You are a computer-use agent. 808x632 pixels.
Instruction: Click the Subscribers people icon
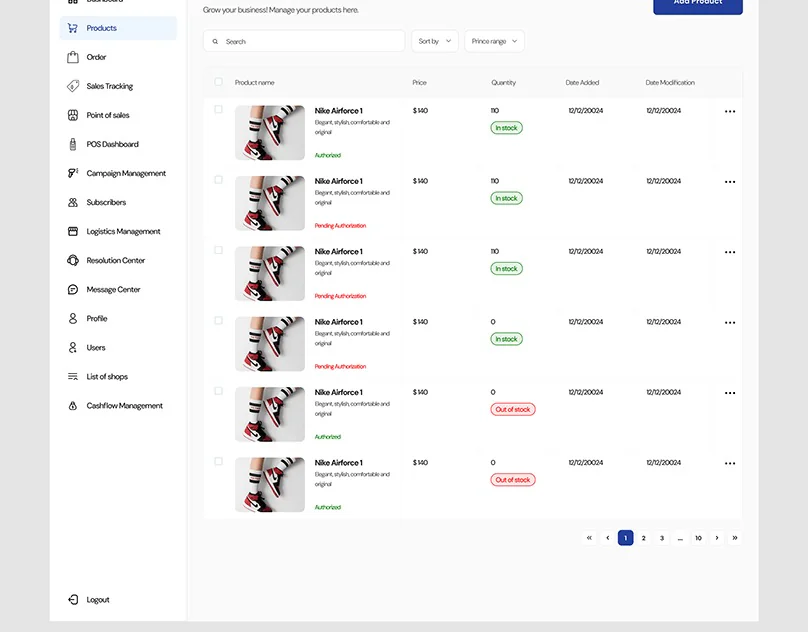(73, 202)
